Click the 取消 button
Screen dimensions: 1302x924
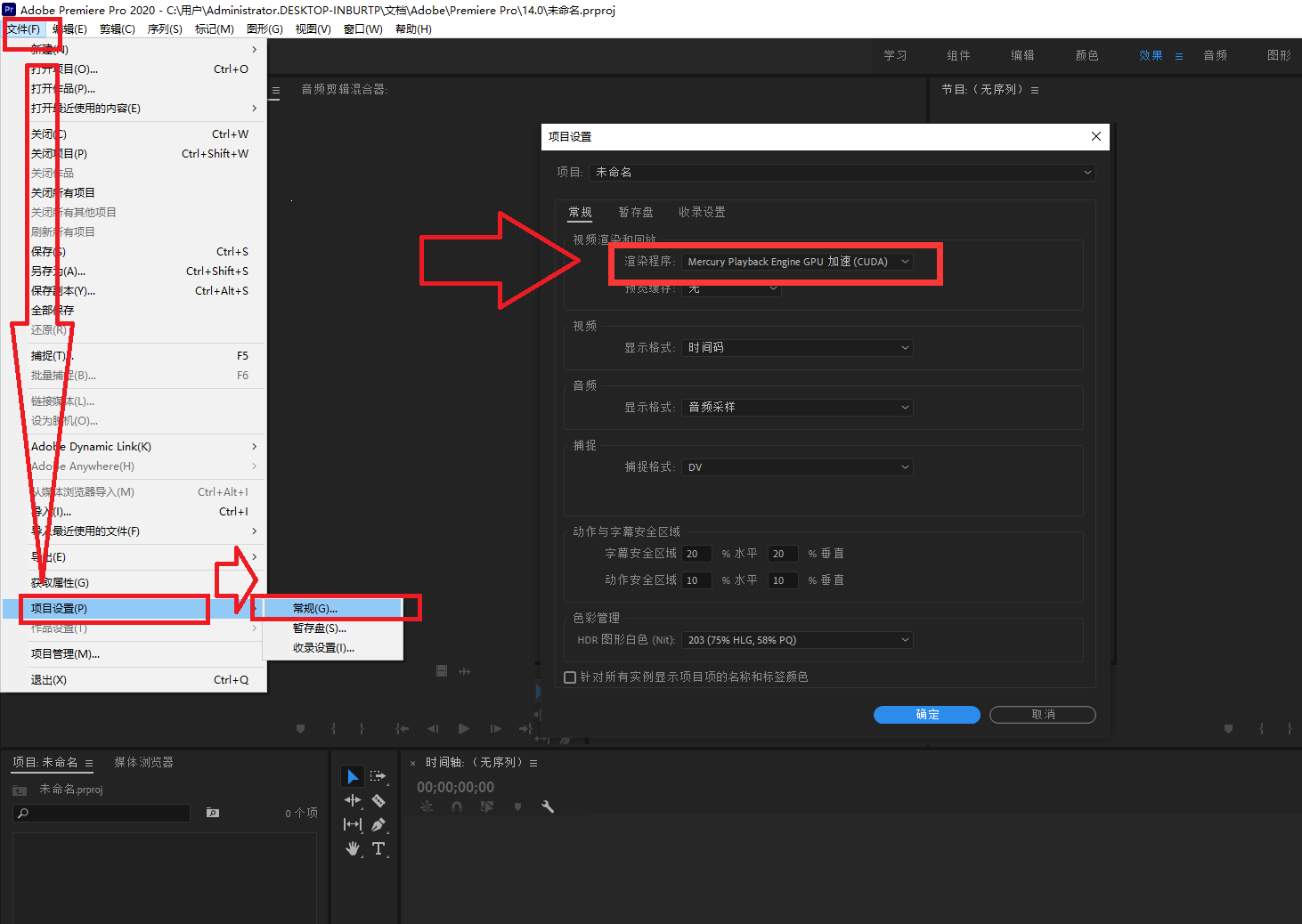(x=1043, y=715)
